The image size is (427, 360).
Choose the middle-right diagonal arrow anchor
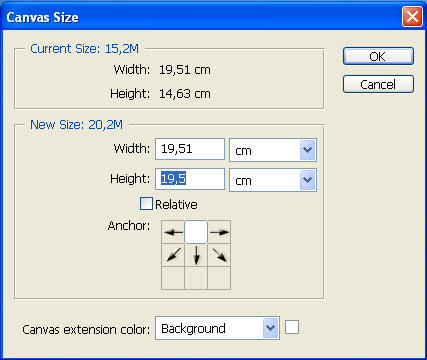219,255
